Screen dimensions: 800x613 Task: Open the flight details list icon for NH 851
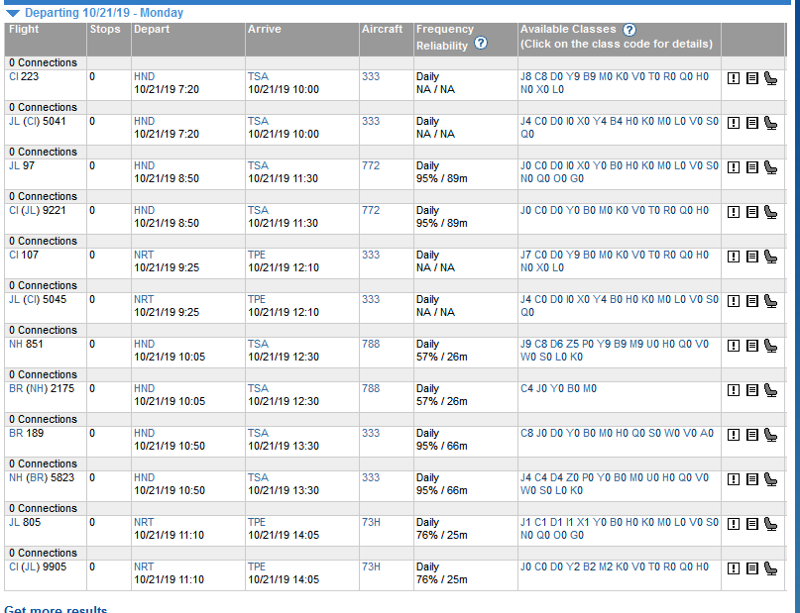click(752, 346)
